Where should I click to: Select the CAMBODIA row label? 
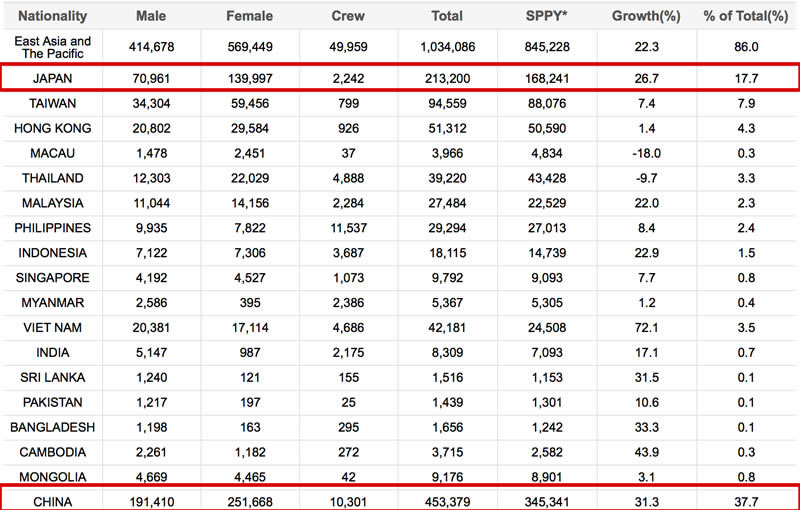(53, 452)
